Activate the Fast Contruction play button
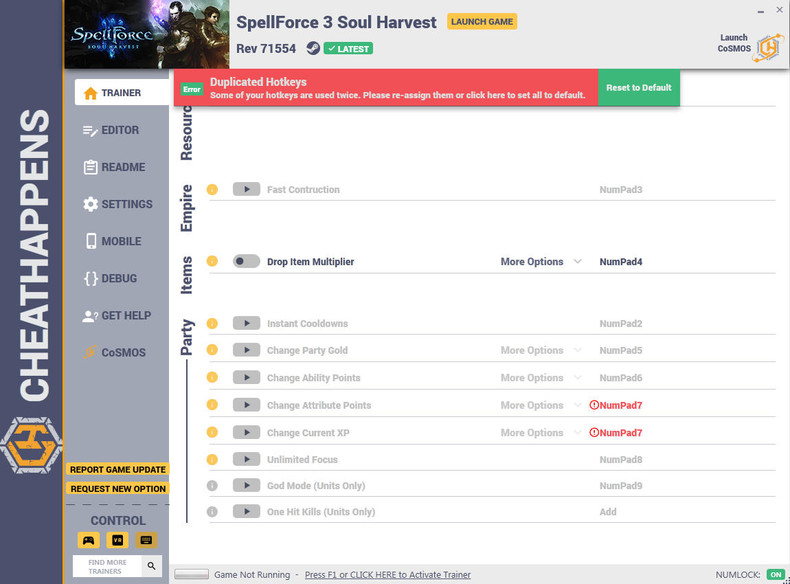The height and width of the screenshot is (584, 790). coord(246,189)
